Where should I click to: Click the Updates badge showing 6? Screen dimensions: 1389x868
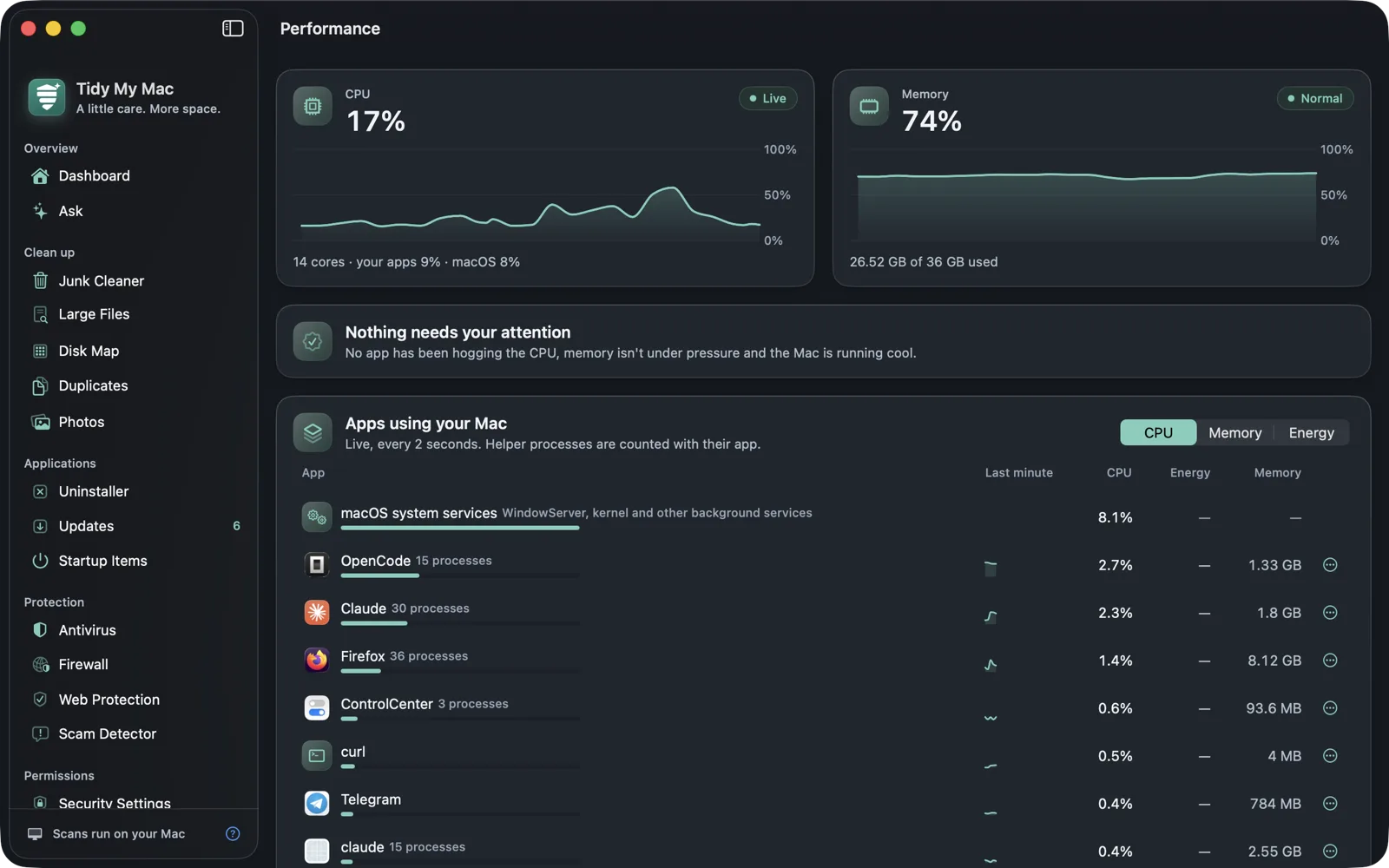[x=236, y=526]
